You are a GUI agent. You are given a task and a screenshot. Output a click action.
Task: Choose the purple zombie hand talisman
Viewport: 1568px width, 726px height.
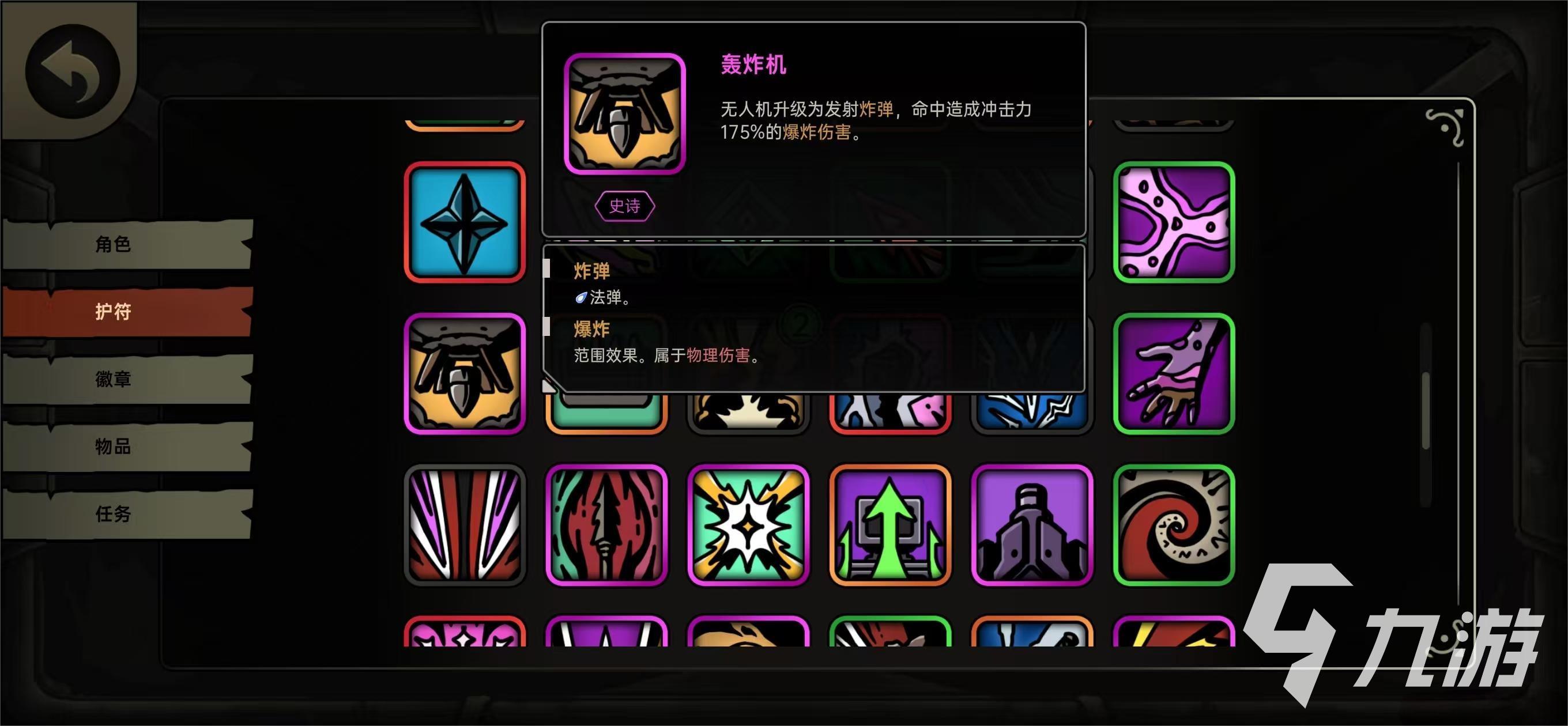pyautogui.click(x=1174, y=373)
